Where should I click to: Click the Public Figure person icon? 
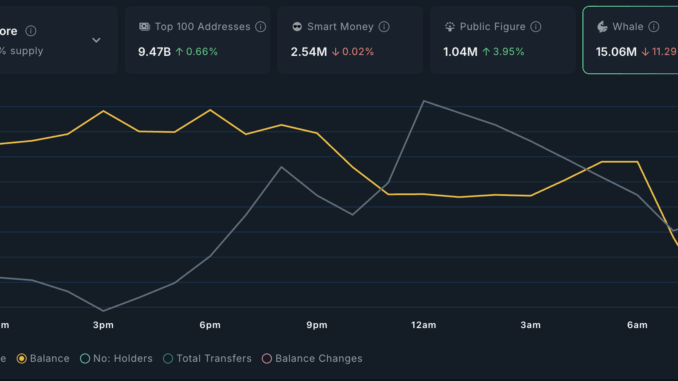[450, 27]
